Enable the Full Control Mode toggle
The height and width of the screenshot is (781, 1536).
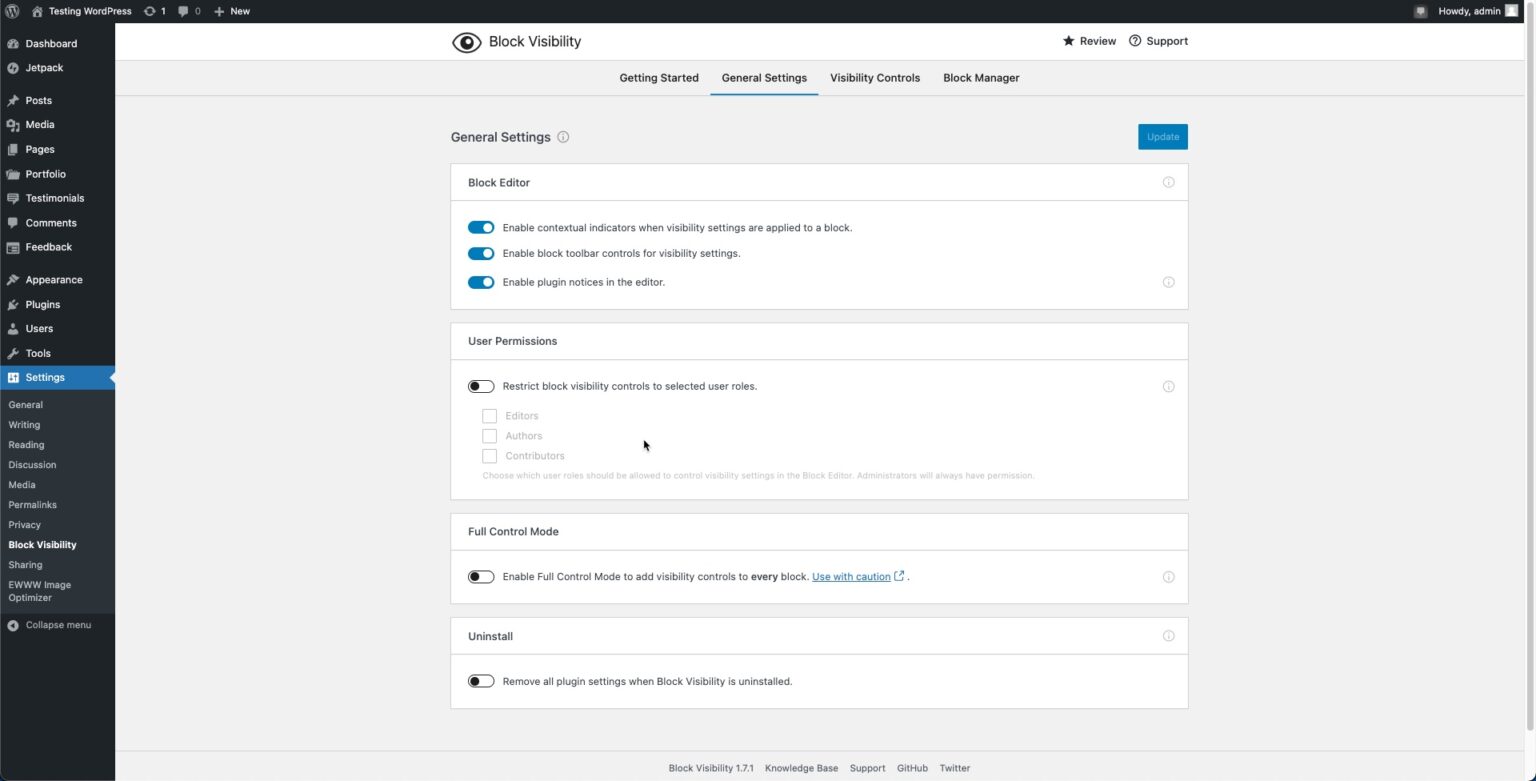click(481, 576)
